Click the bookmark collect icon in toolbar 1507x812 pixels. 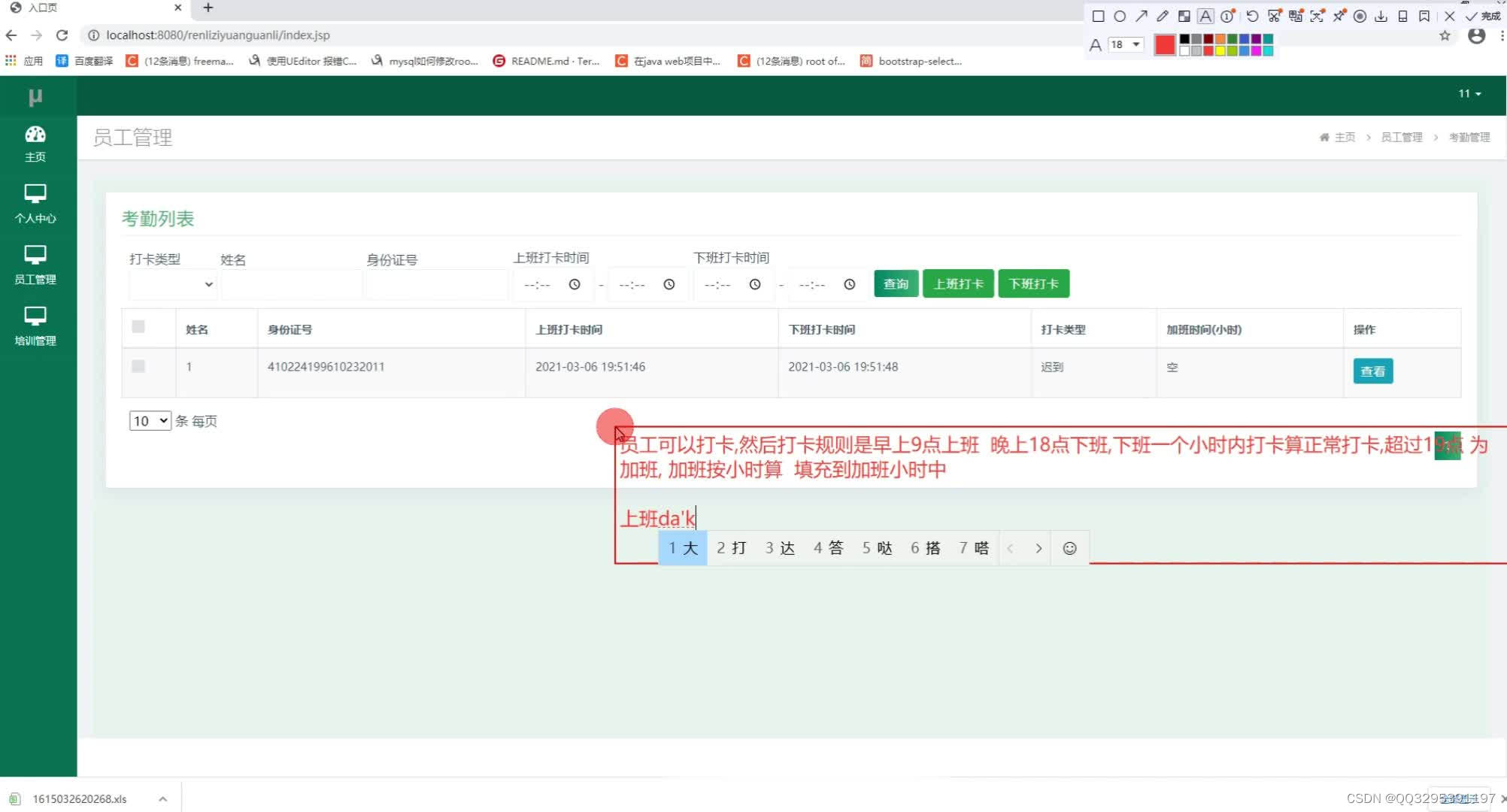tap(1424, 17)
